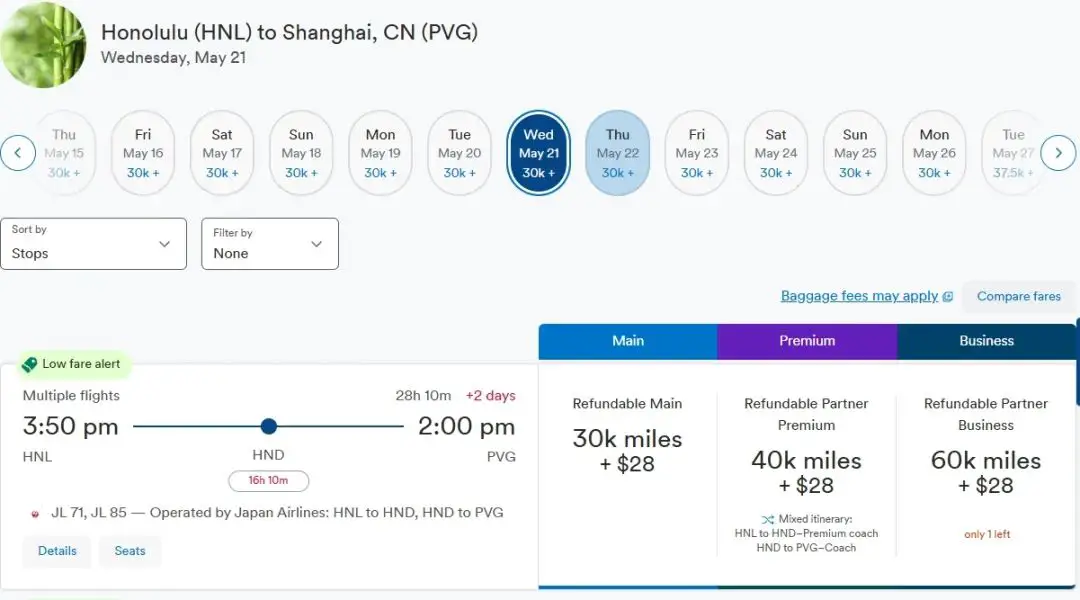The image size is (1080, 600).
Task: Click the previous dates left arrow
Action: pos(18,153)
